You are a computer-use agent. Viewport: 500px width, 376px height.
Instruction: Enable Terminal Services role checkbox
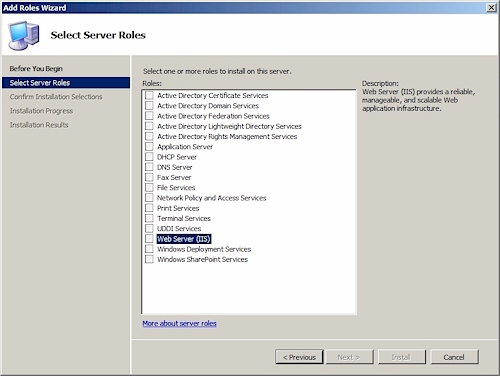[149, 218]
